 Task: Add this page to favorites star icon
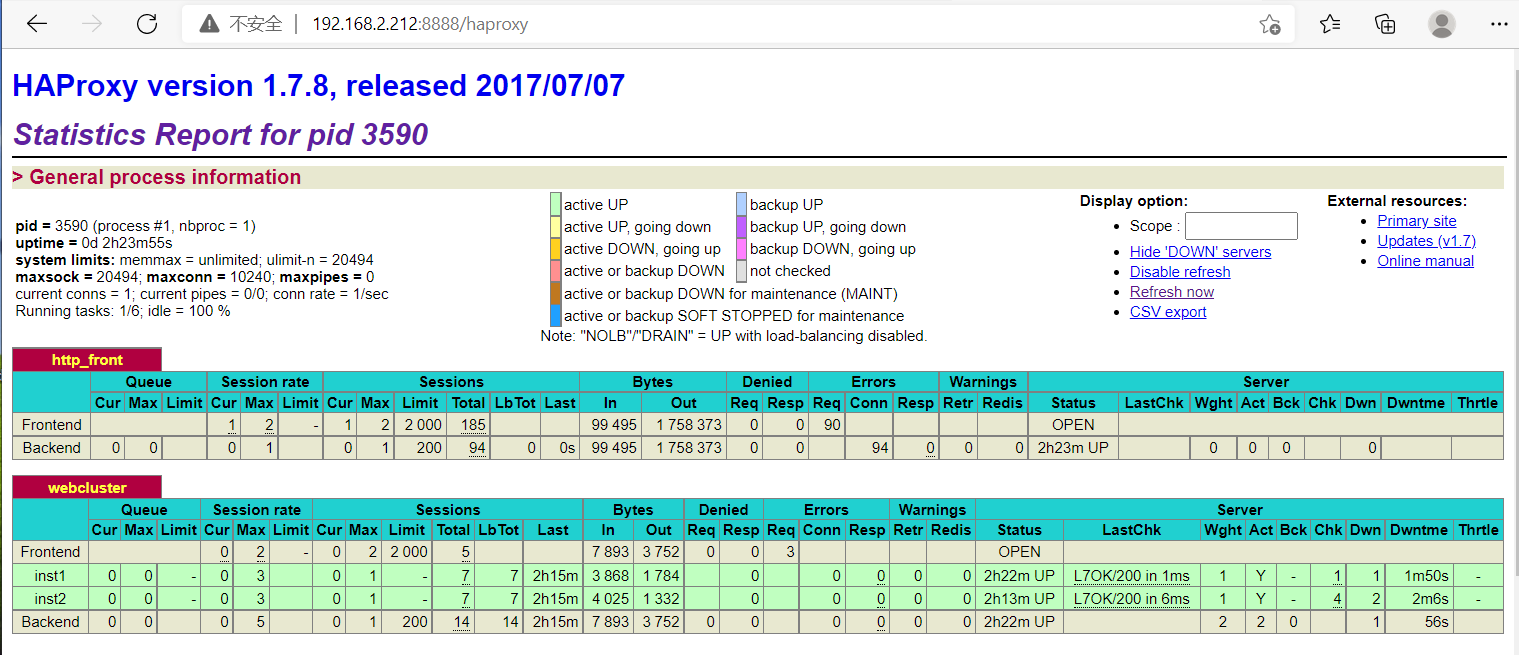[x=1270, y=24]
